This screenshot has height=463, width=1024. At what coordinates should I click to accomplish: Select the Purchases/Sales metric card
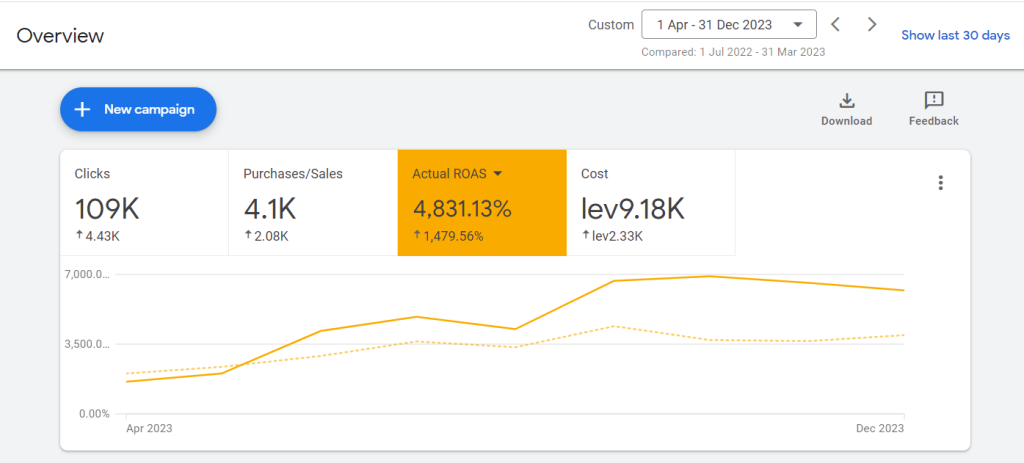tap(313, 202)
